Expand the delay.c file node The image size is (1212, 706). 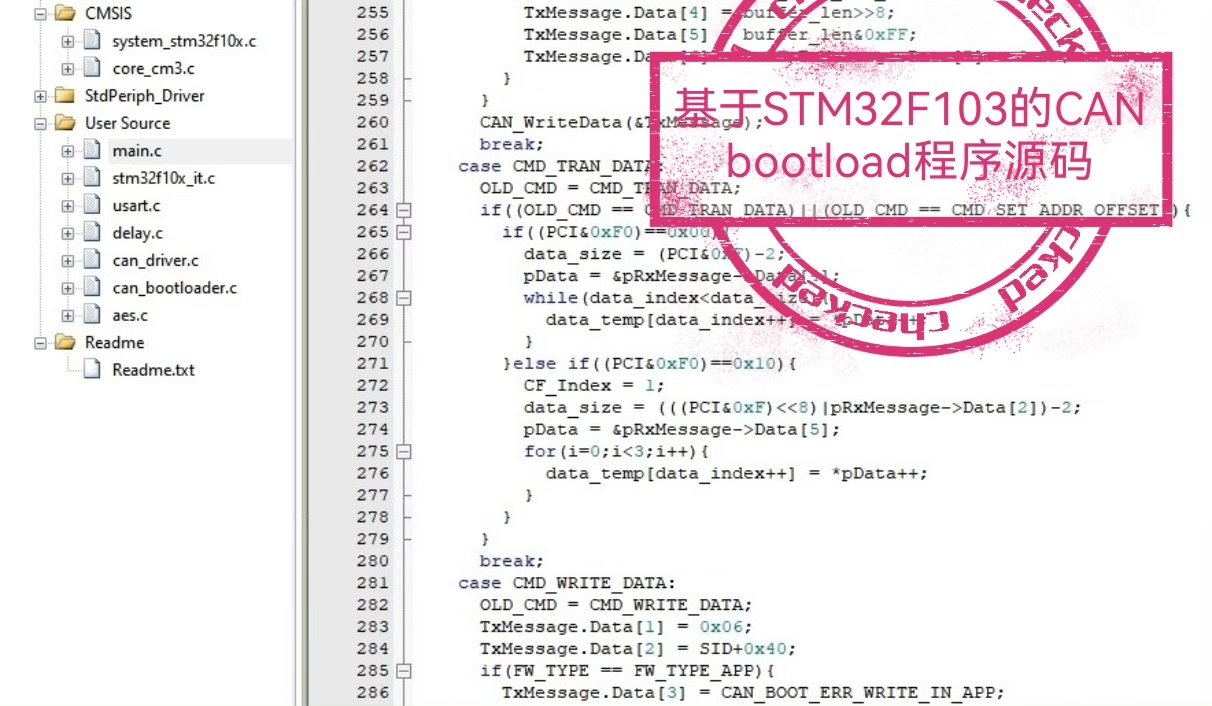(x=68, y=233)
